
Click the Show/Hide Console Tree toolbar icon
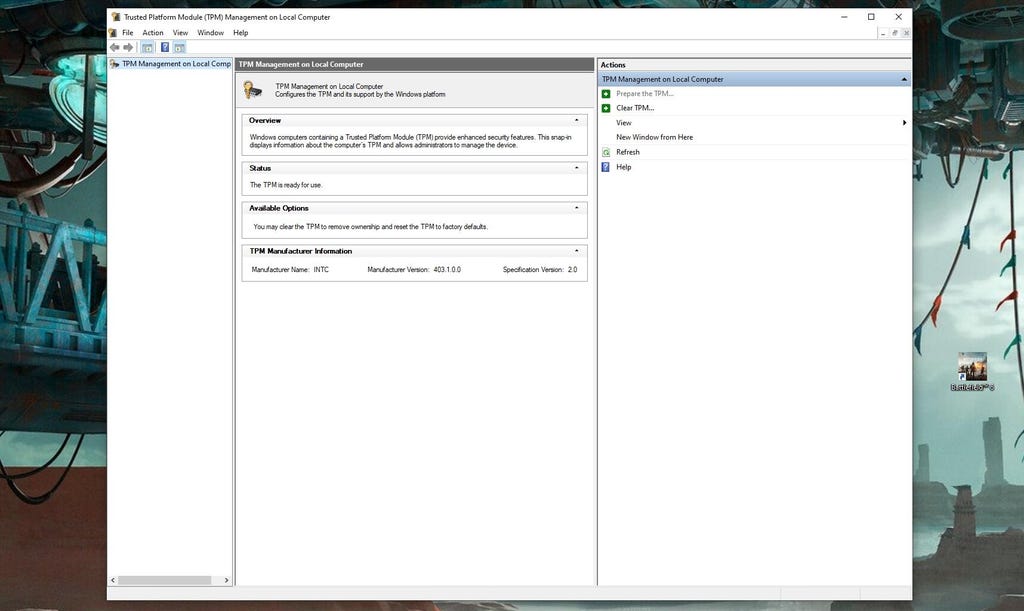[x=147, y=47]
